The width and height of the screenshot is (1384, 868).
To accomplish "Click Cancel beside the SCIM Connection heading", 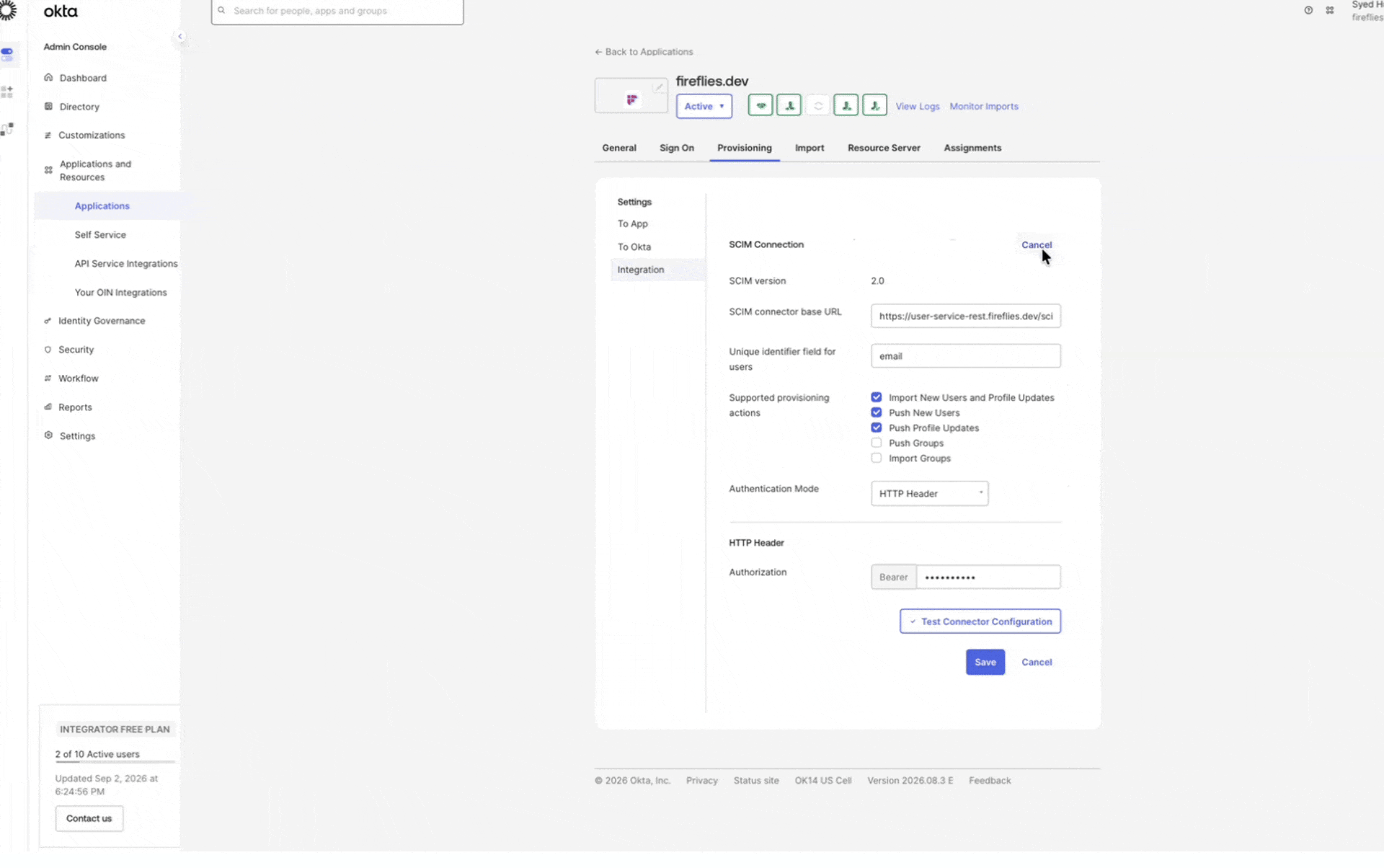I will (1037, 245).
